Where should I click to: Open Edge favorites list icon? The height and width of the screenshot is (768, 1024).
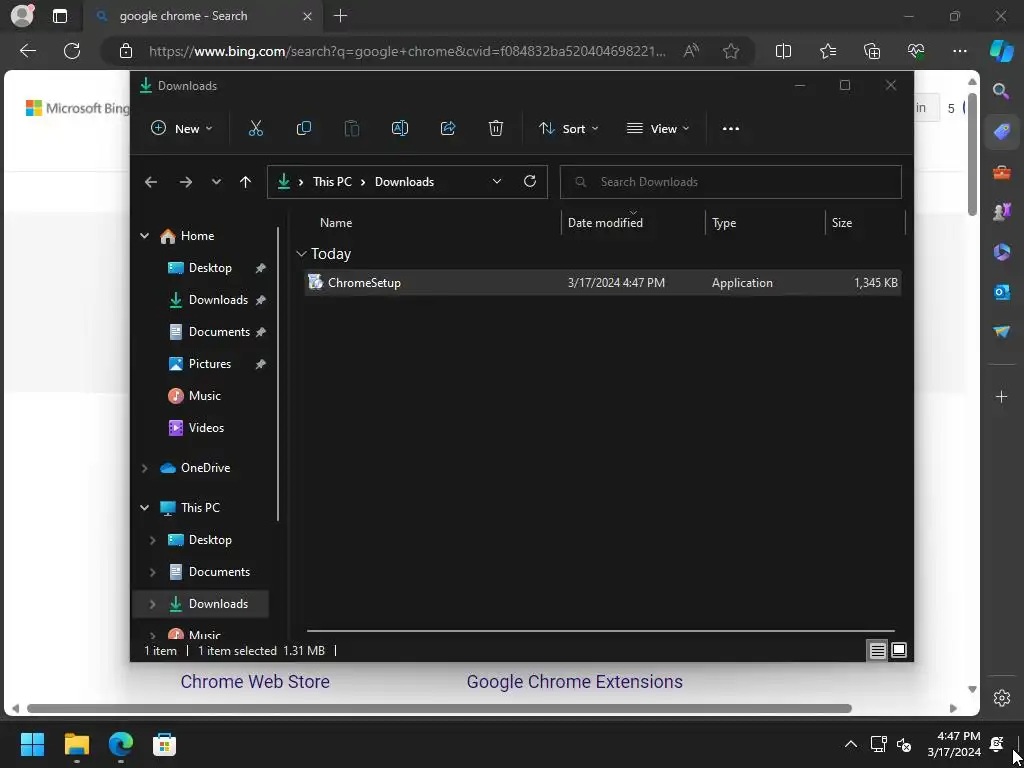click(827, 51)
